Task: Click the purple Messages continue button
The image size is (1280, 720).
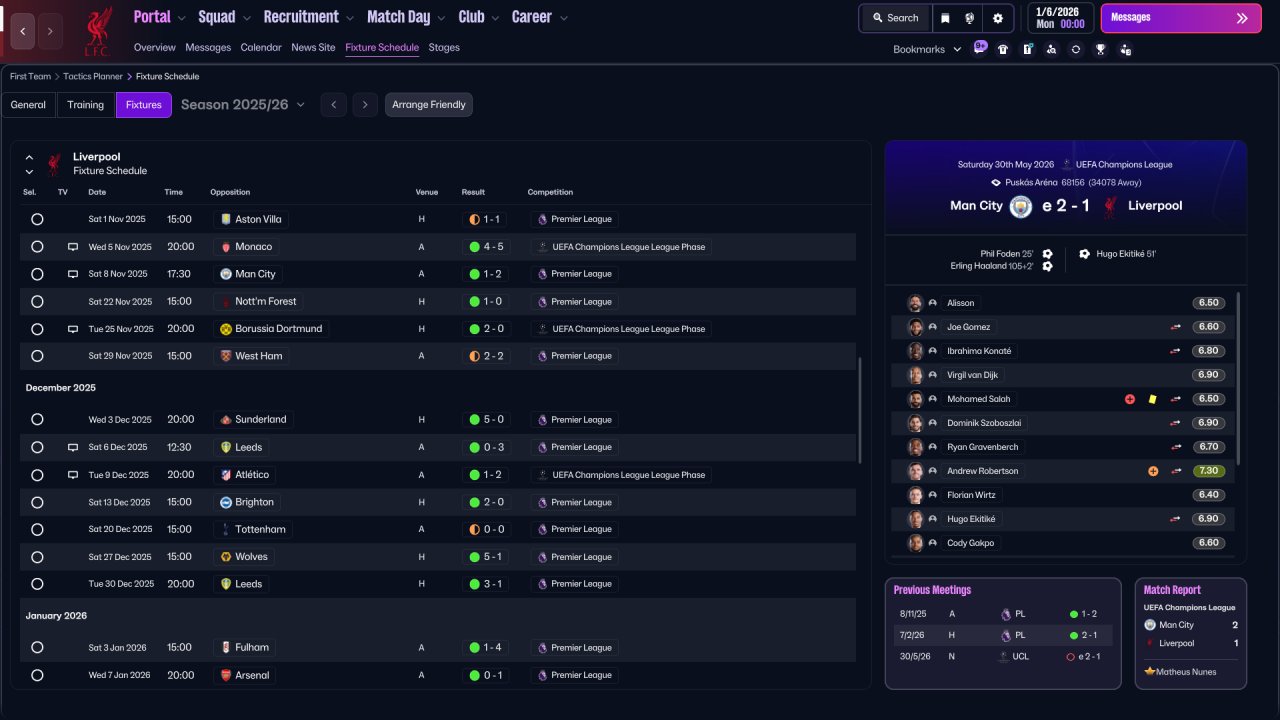Action: point(1181,18)
